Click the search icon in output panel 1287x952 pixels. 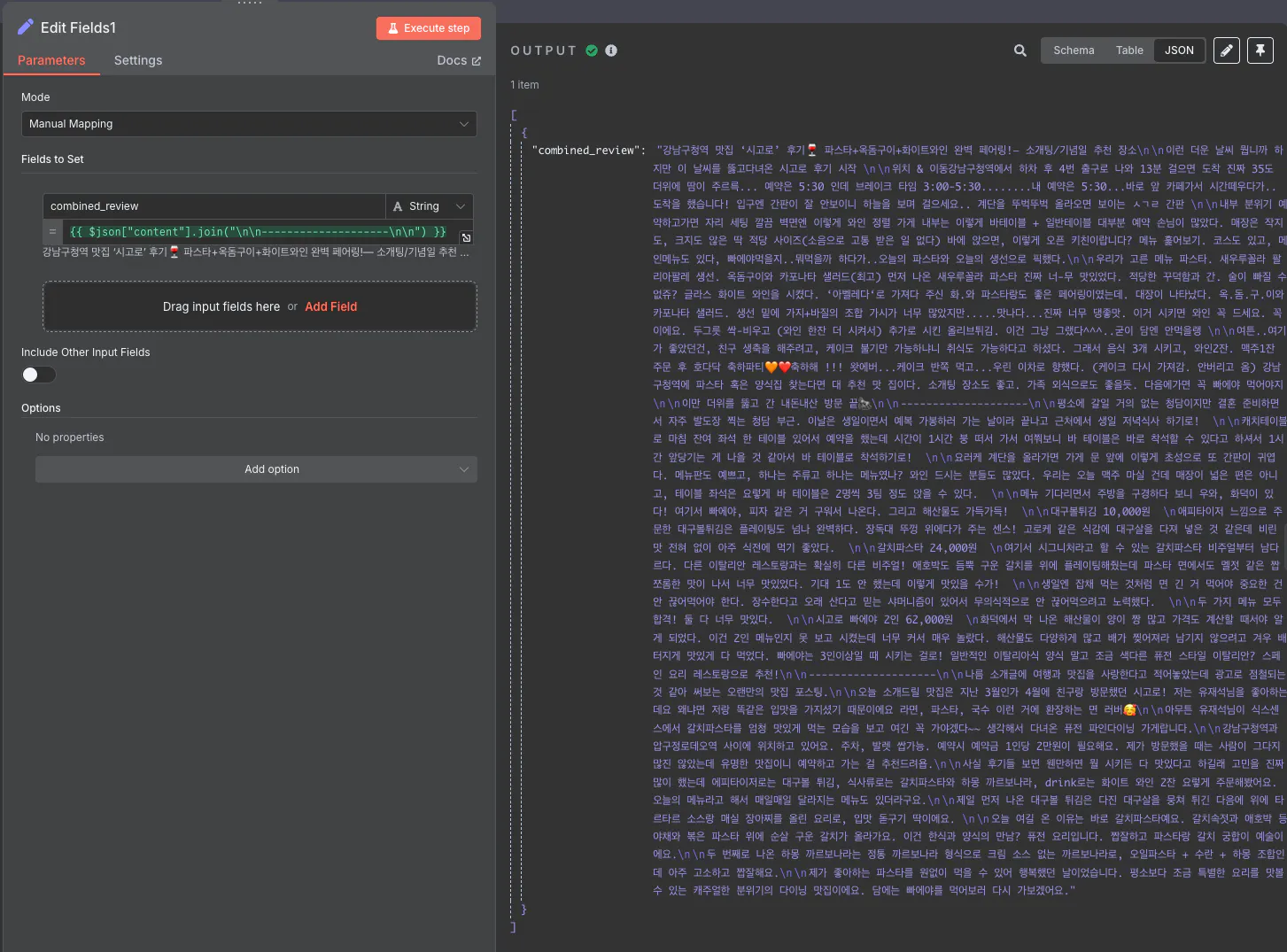point(1020,50)
